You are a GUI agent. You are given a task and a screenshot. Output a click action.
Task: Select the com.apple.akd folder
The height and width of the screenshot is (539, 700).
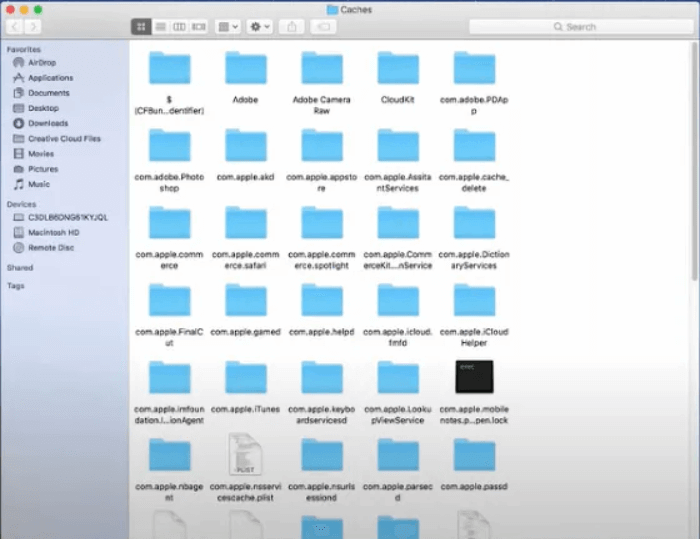click(246, 146)
